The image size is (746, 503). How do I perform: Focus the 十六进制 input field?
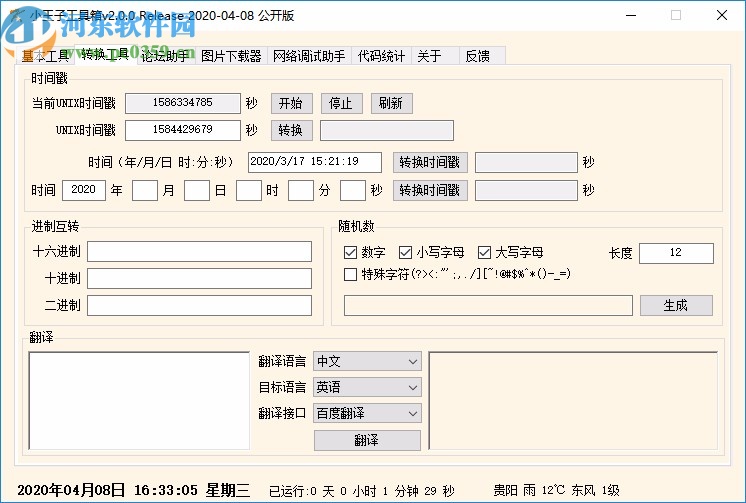(x=199, y=252)
